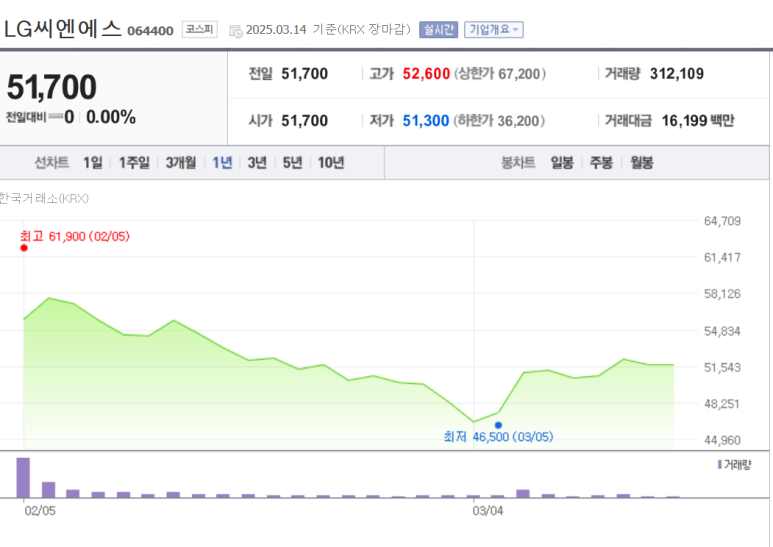Click the 0.00% change rate
Image resolution: width=773 pixels, height=547 pixels.
point(111,117)
